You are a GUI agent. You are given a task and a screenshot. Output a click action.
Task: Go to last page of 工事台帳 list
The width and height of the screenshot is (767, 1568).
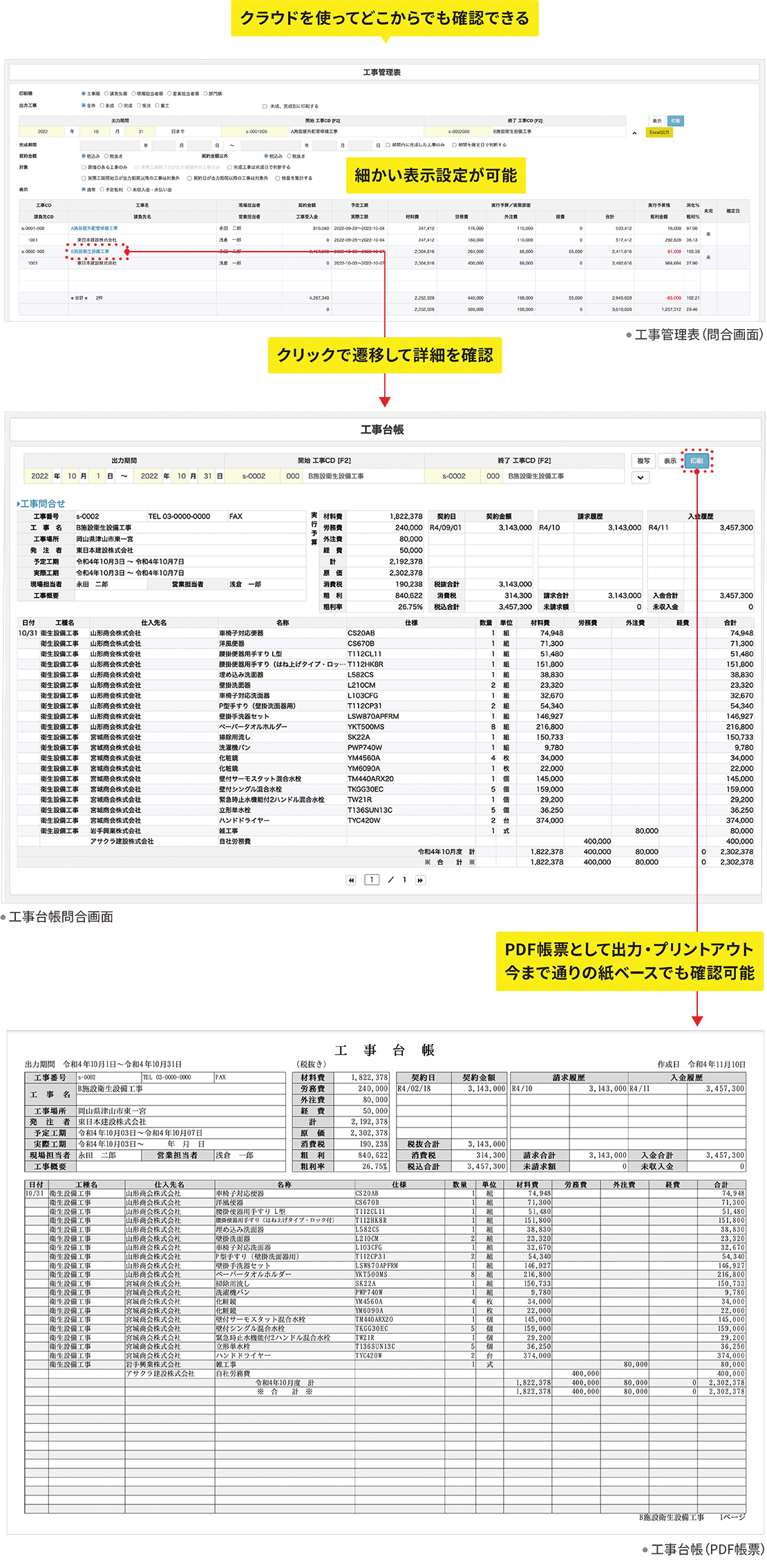click(420, 880)
